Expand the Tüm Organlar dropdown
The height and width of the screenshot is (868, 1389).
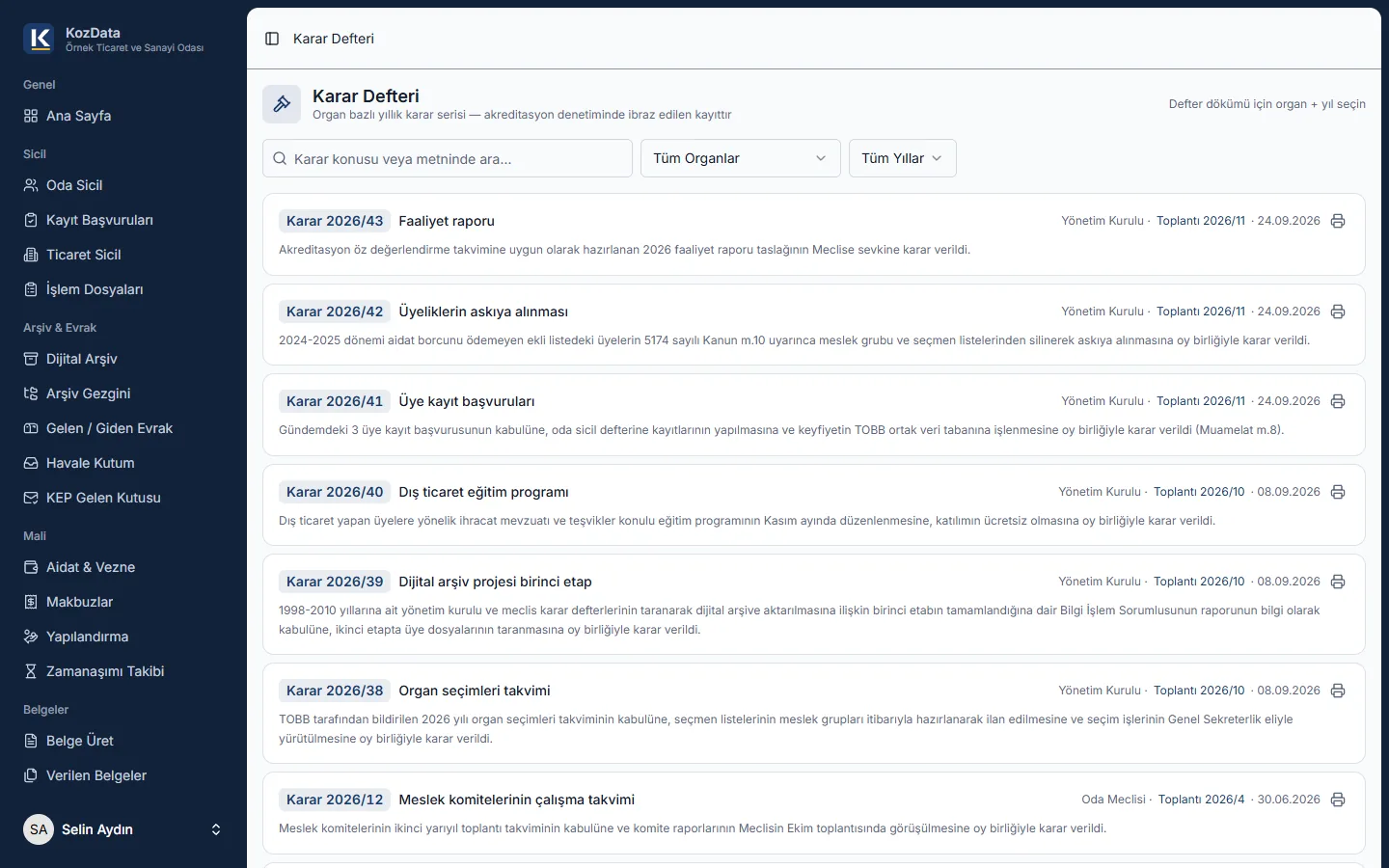point(741,158)
